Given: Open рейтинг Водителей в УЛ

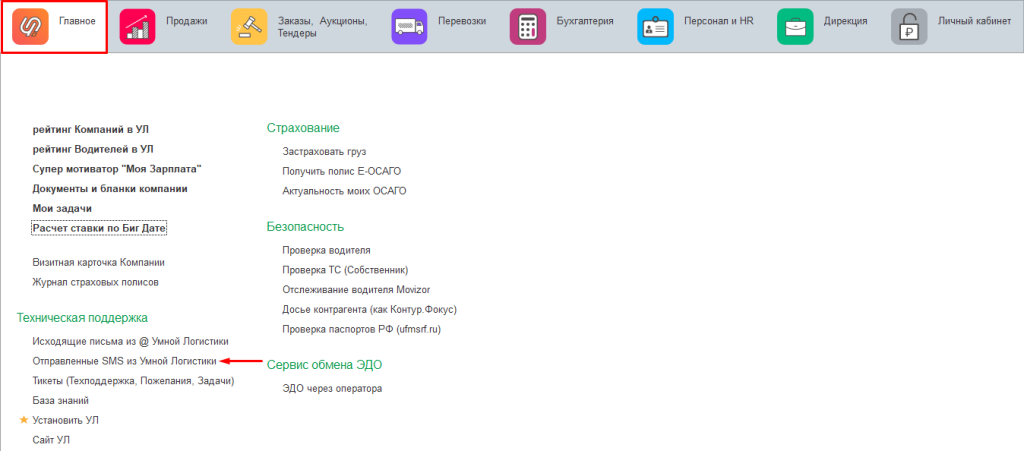Looking at the screenshot, I should coord(93,149).
